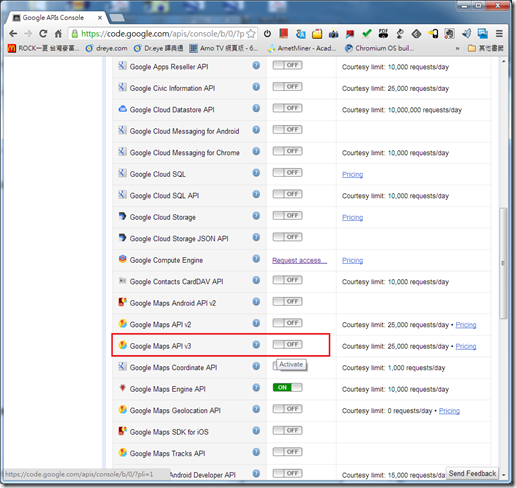Open the ArnetMiner bookmark
The image size is (516, 488).
[x=302, y=49]
